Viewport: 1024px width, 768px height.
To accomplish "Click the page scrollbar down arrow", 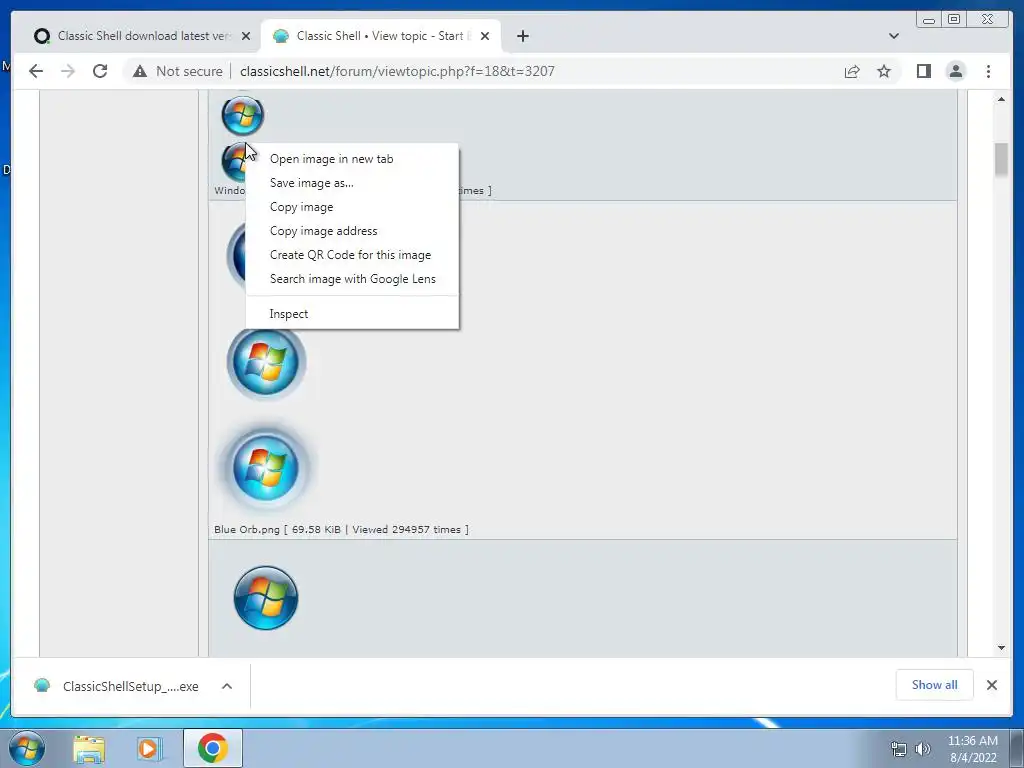I will tap(1001, 648).
